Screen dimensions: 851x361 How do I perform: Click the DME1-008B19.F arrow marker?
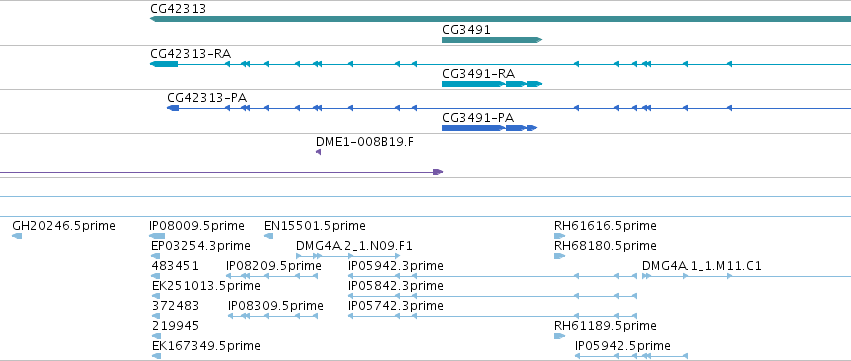coord(319,152)
